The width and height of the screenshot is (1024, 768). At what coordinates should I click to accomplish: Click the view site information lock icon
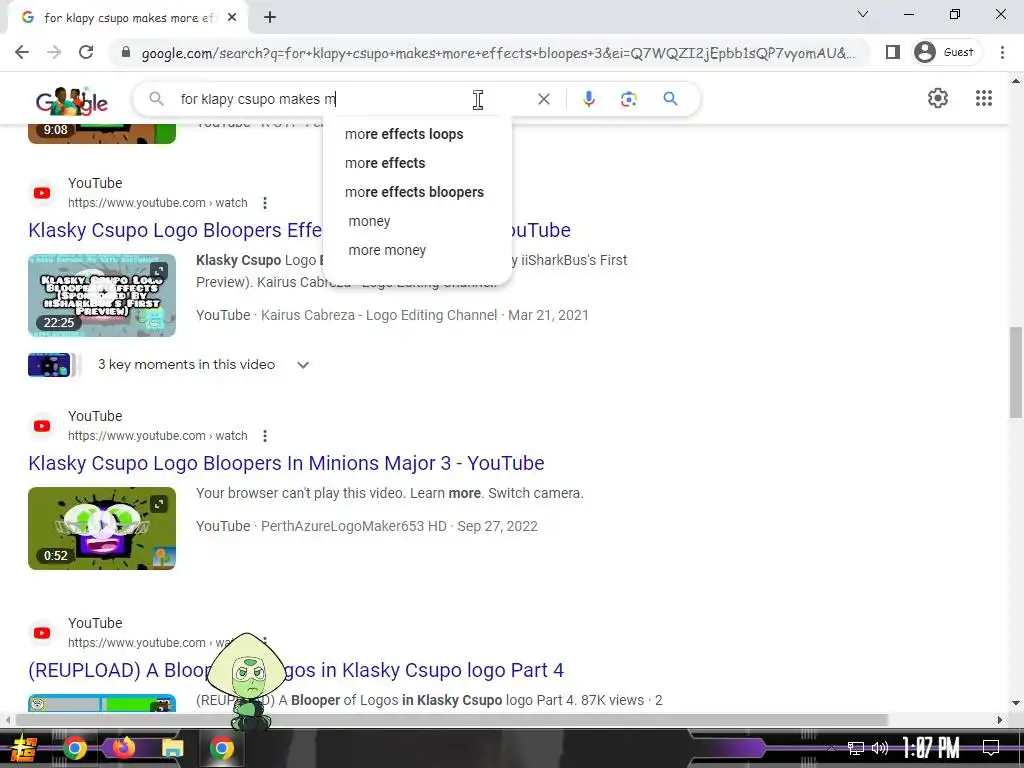[x=126, y=53]
